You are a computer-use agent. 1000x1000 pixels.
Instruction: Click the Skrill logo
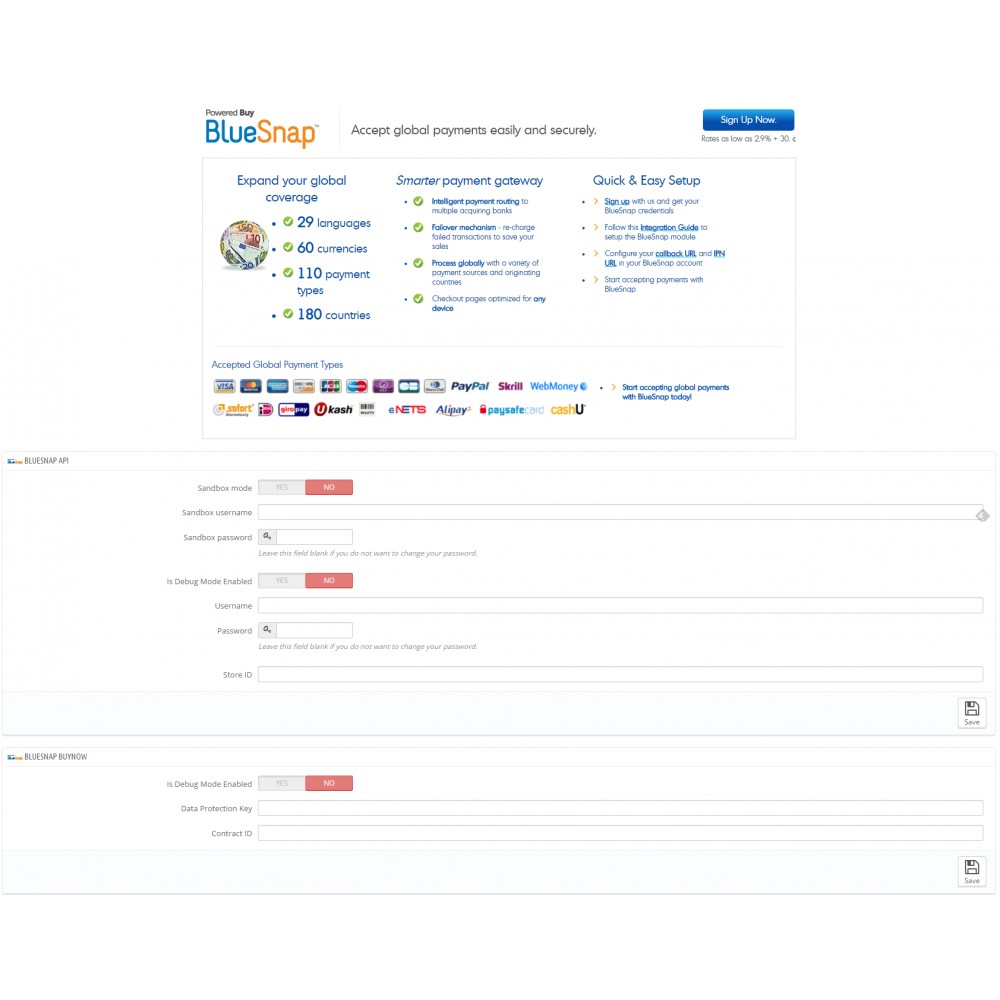pos(510,386)
